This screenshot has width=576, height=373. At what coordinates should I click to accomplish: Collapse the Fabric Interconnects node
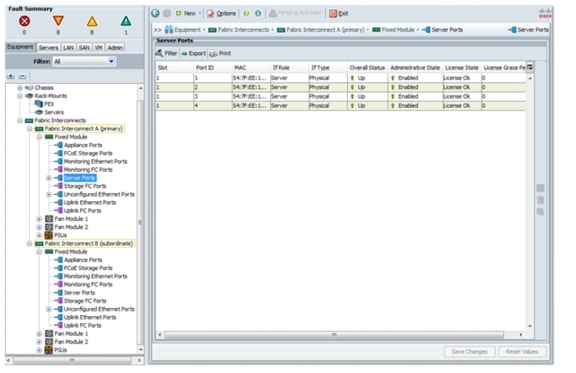(19, 121)
